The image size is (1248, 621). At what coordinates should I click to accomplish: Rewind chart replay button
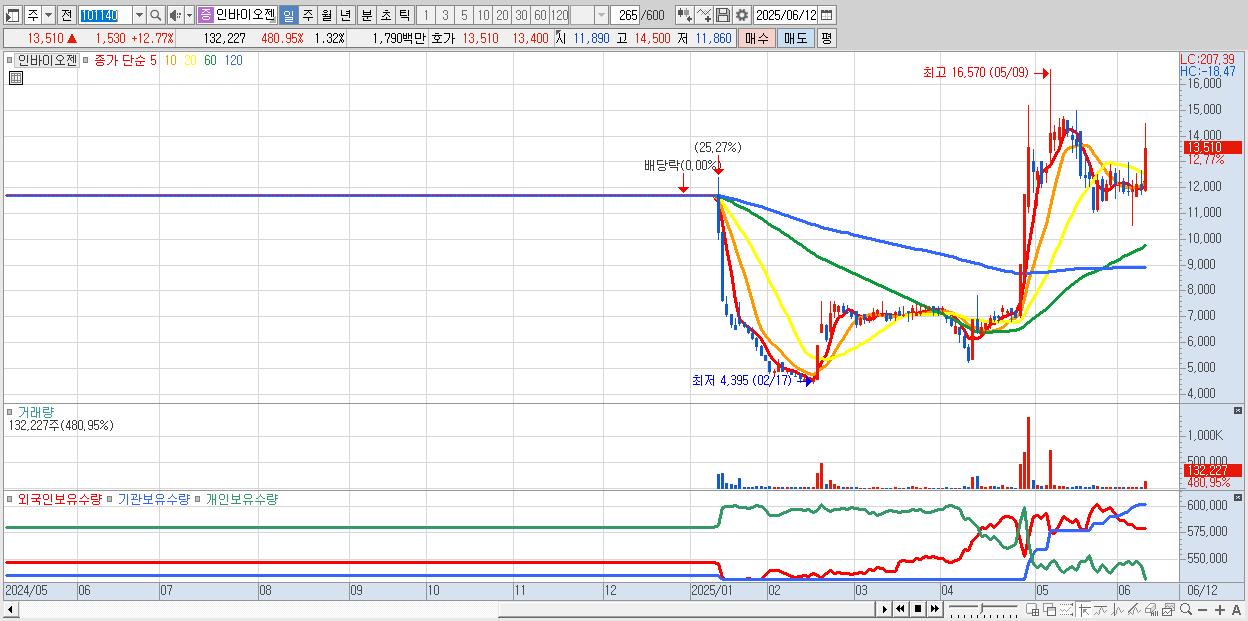point(900,609)
